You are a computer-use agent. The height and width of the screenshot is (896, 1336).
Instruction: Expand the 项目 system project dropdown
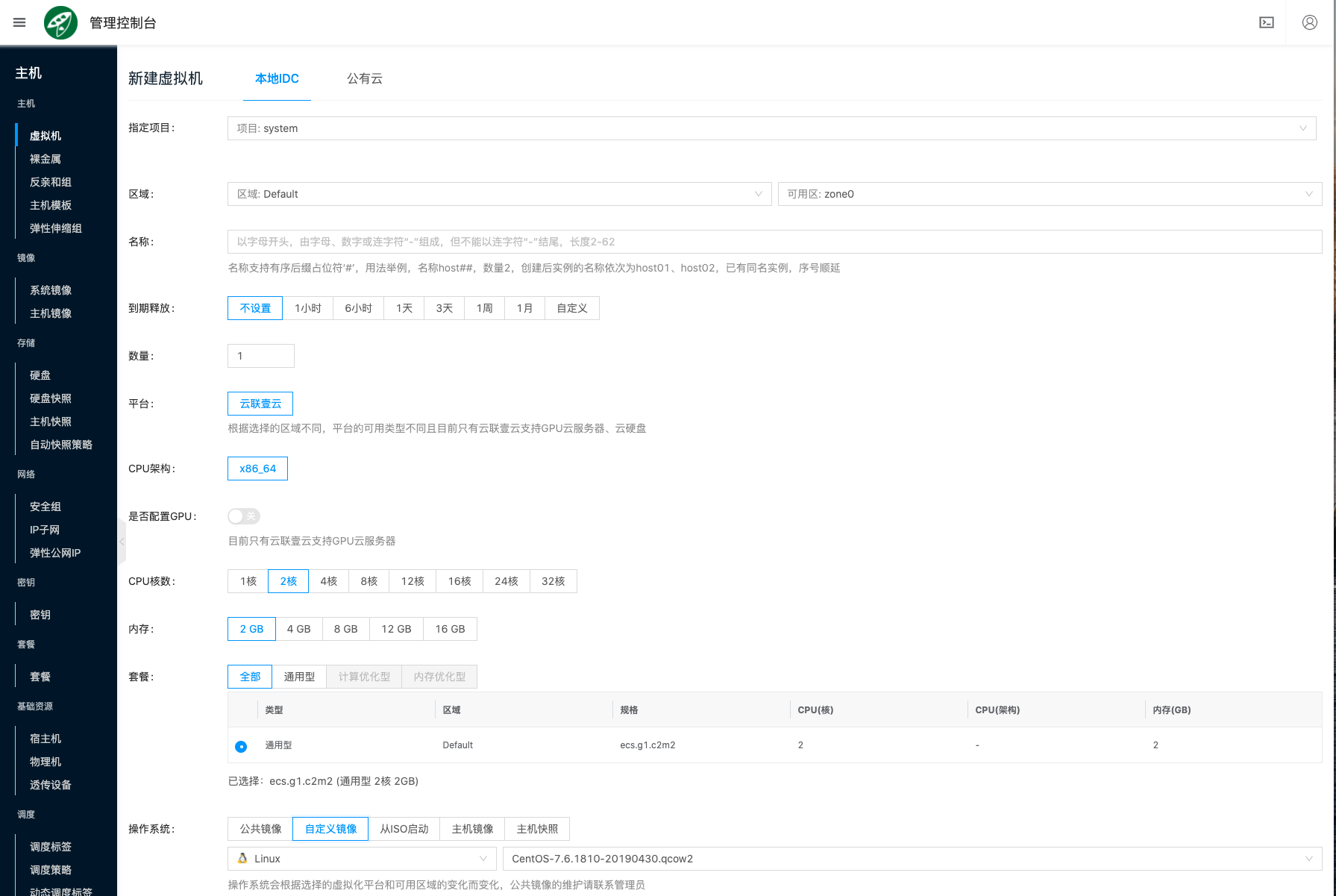[771, 128]
